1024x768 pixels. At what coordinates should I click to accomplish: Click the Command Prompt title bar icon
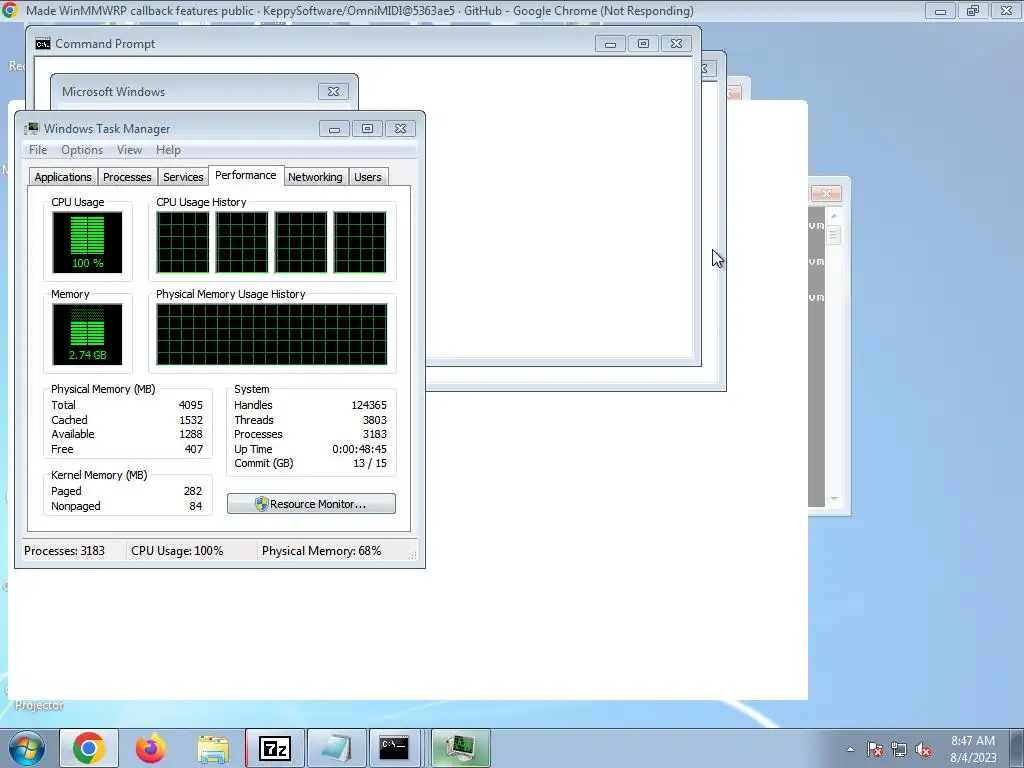43,44
